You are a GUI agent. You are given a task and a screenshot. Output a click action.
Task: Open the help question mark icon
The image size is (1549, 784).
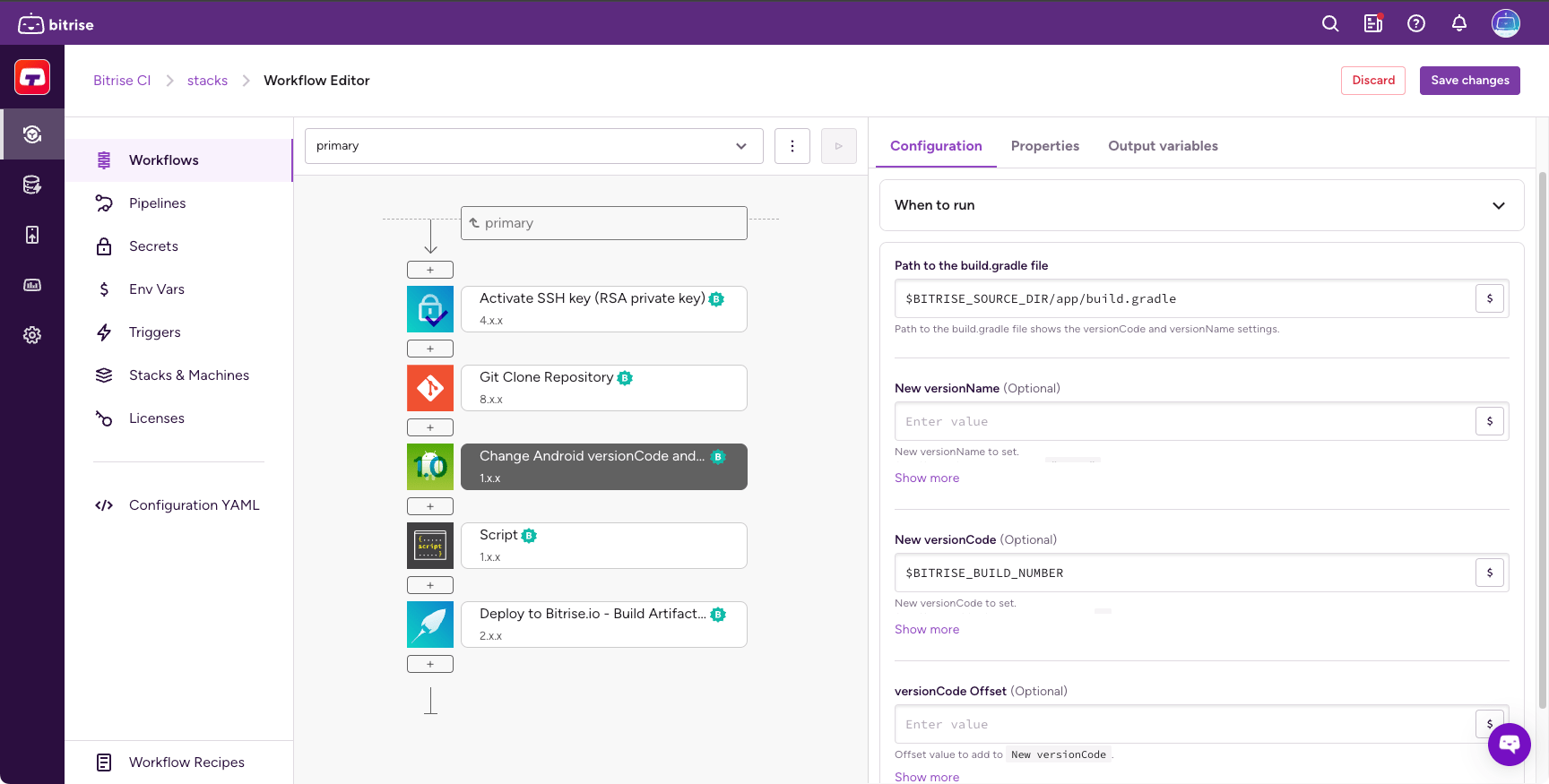pyautogui.click(x=1416, y=24)
